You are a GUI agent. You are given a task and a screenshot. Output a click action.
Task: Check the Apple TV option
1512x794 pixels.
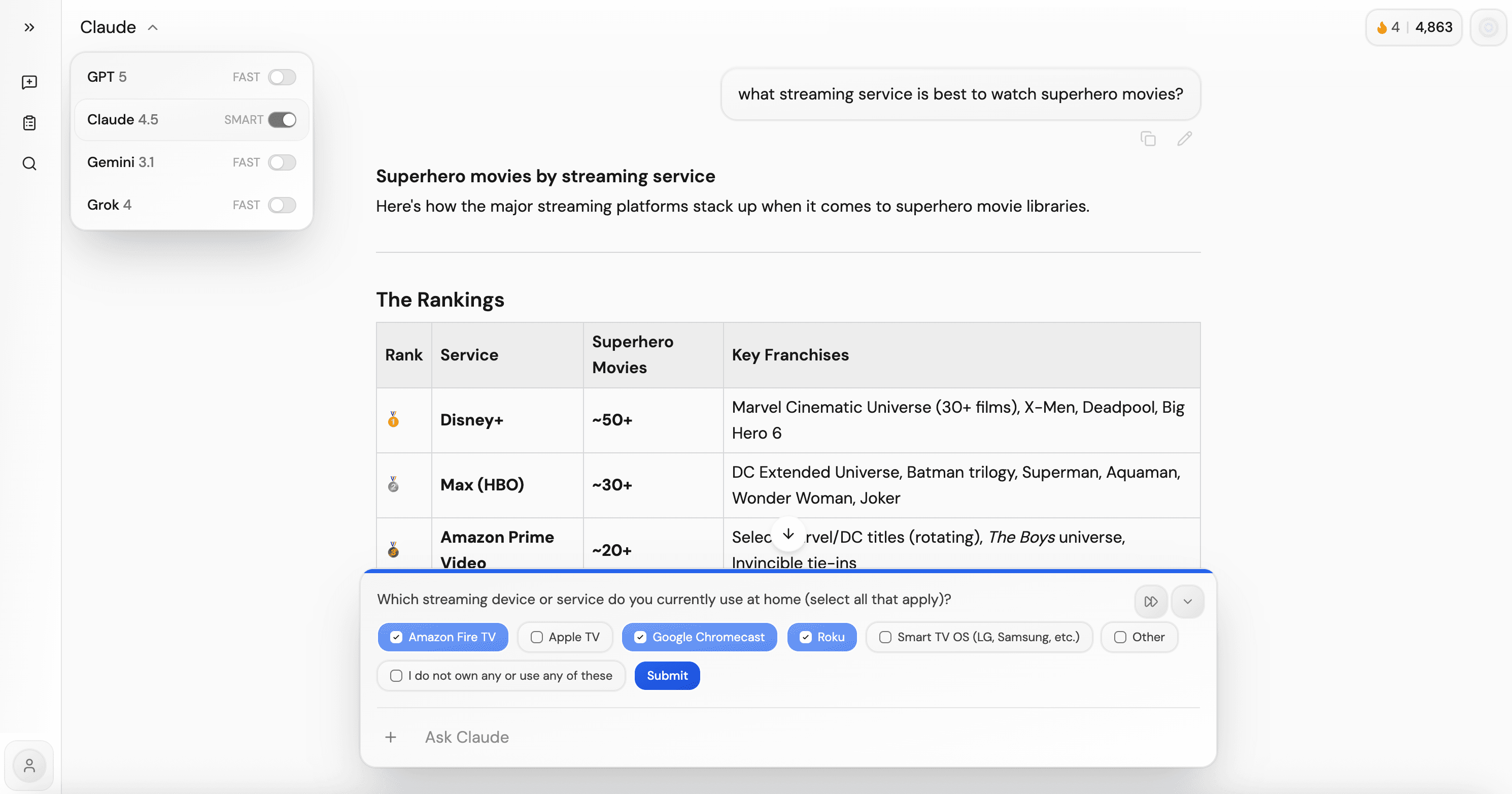[565, 637]
